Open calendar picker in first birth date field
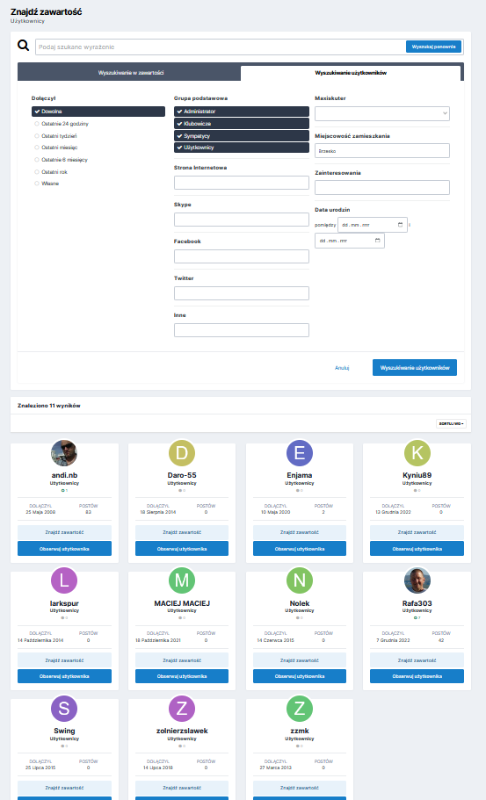 [x=400, y=224]
